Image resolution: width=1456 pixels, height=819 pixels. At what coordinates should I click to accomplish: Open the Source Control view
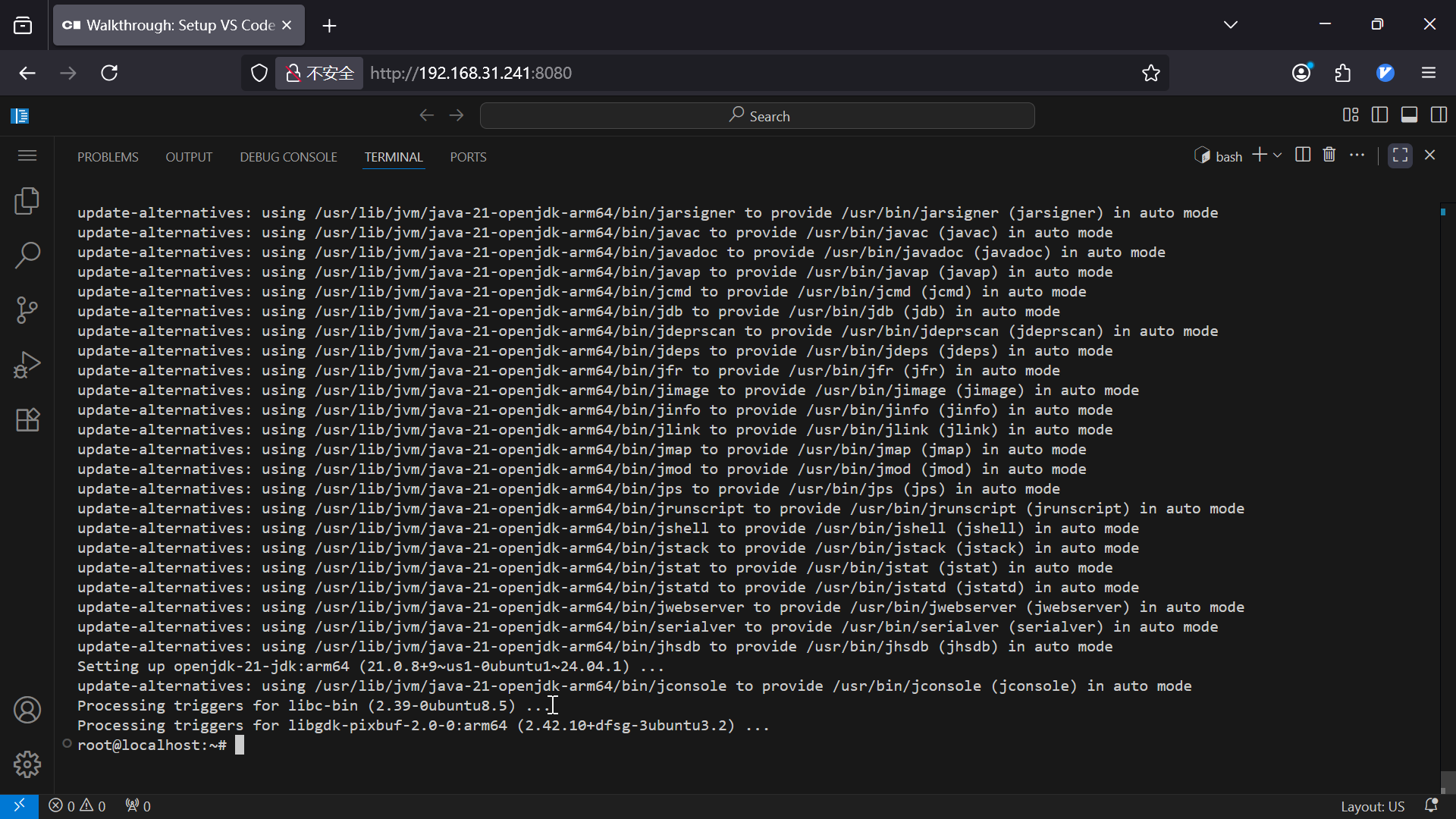27,310
